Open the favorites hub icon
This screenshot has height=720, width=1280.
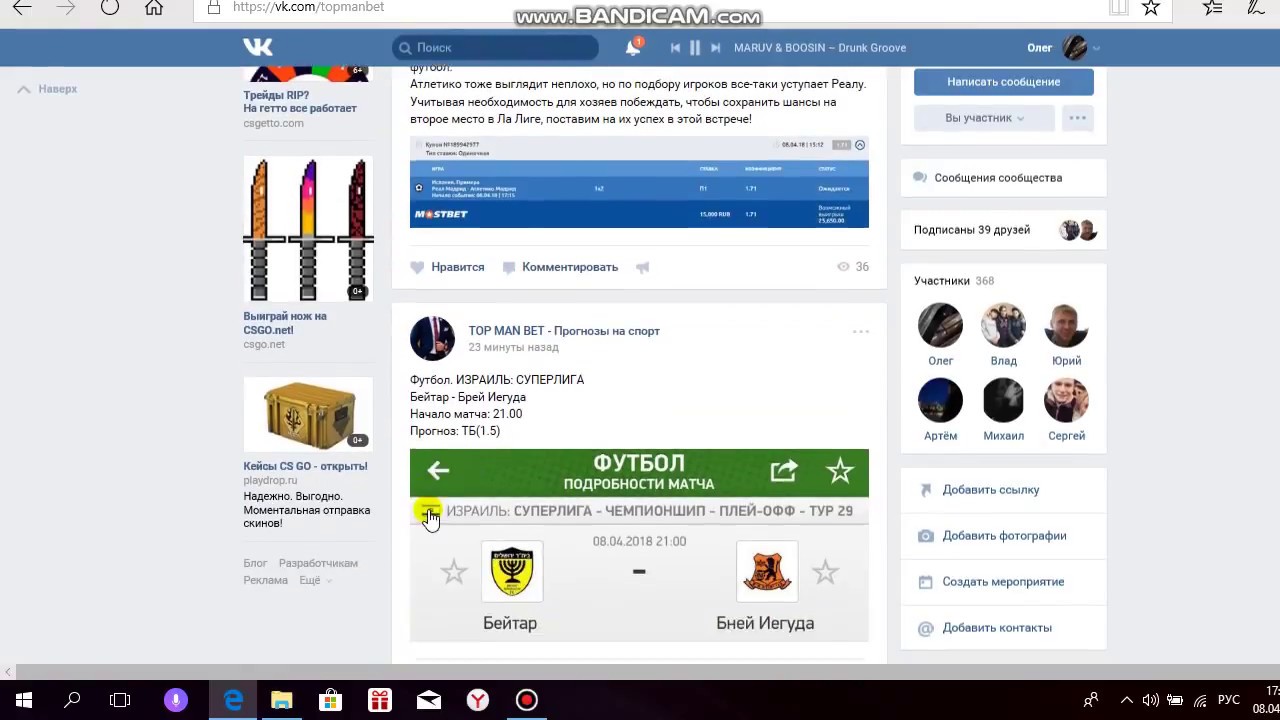coord(1213,7)
